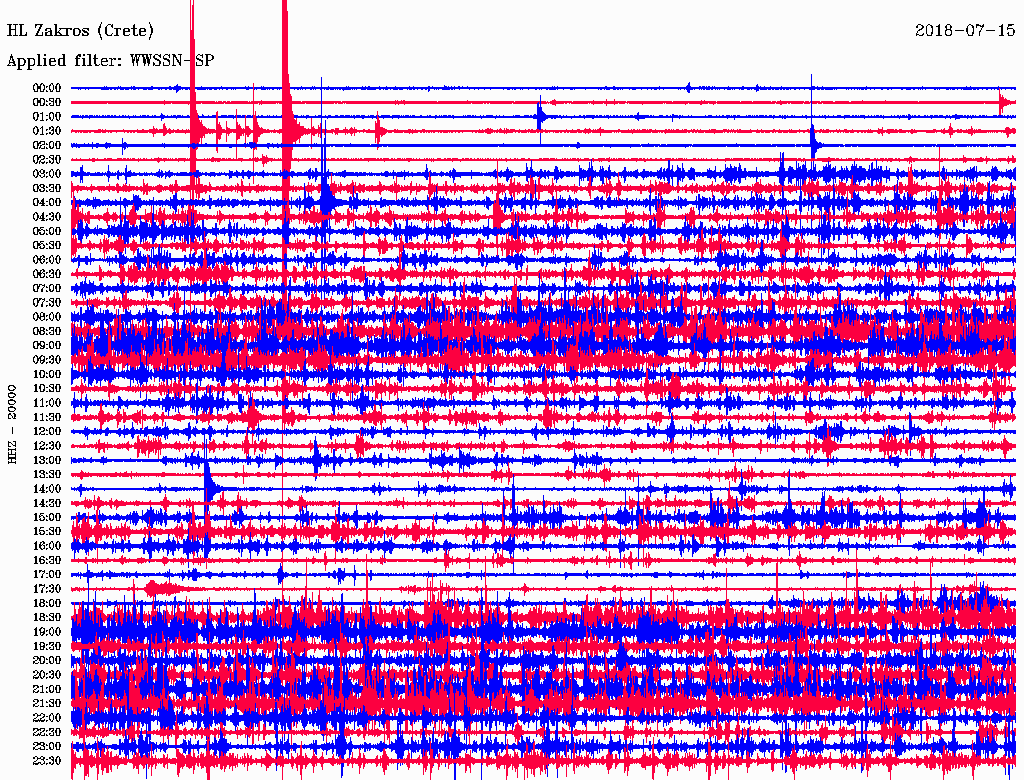Viewport: 1024px width, 780px height.
Task: Select the 16:30 time label
Action: [47, 561]
